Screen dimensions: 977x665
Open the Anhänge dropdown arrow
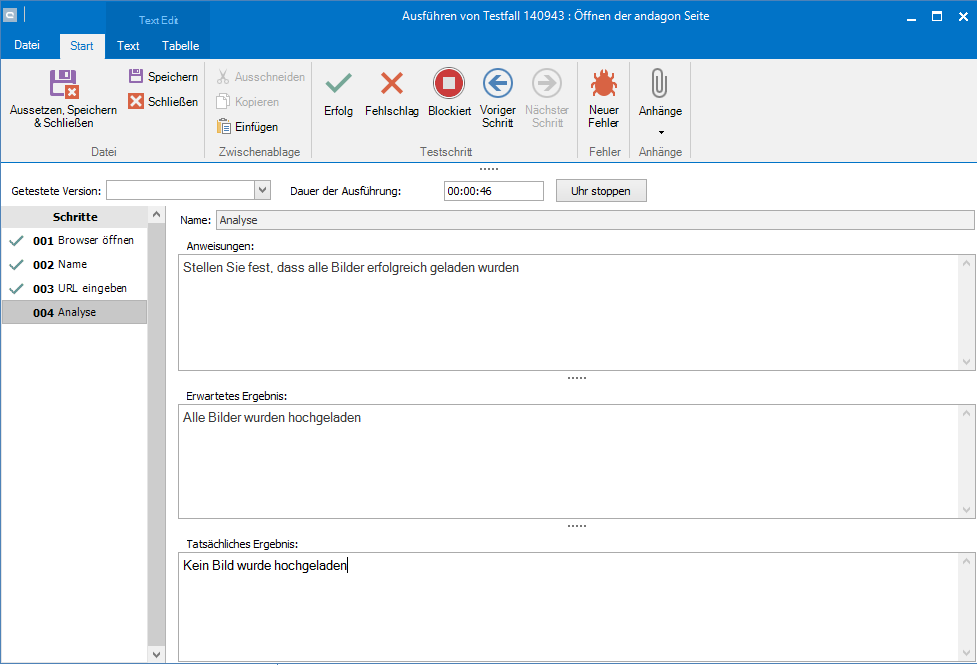[660, 132]
